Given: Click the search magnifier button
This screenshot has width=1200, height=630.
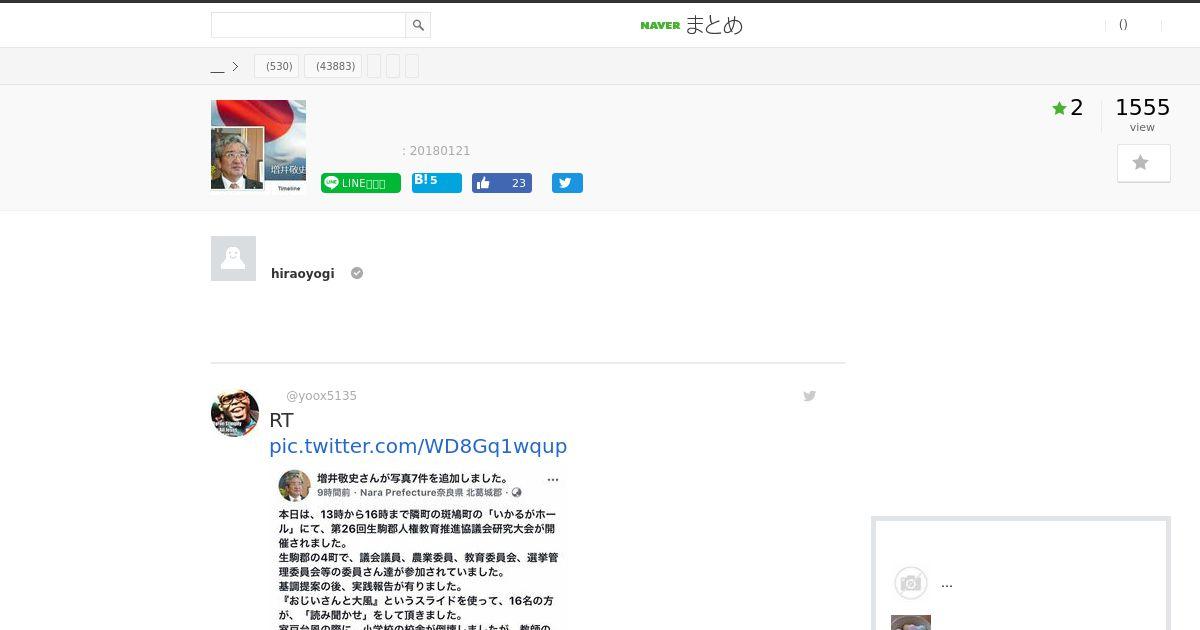Looking at the screenshot, I should point(418,25).
